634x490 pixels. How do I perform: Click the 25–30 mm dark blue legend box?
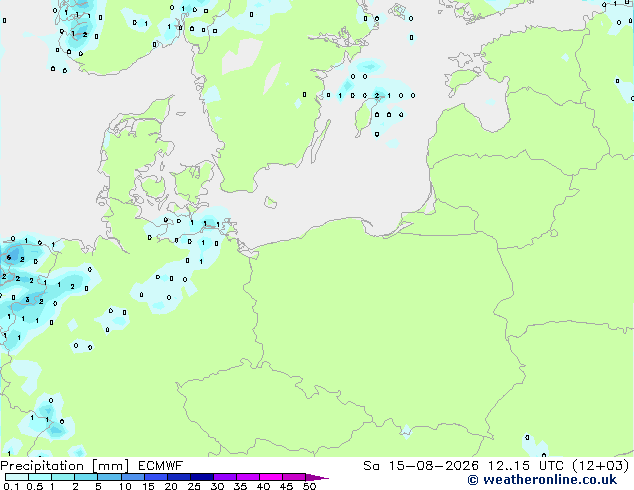tap(201, 477)
